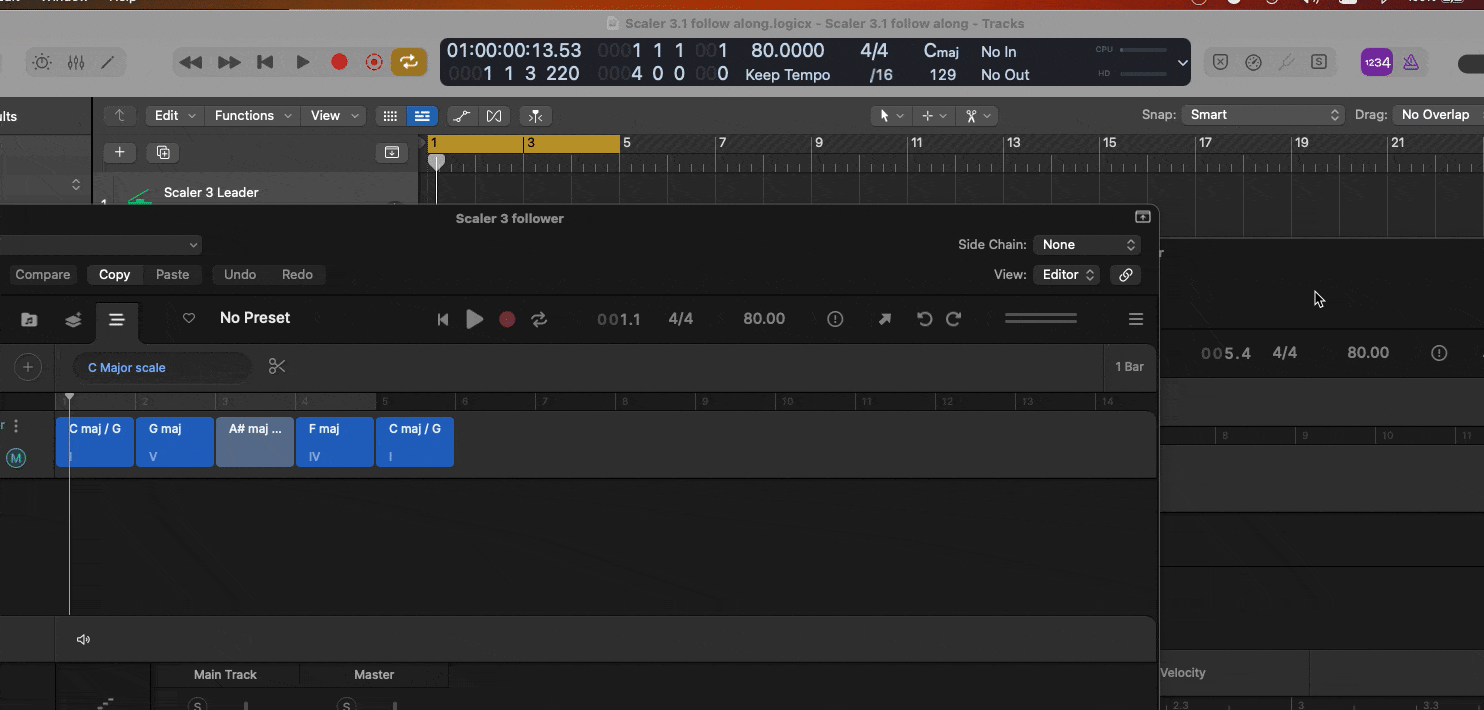Open the tuner icon in control bar
Viewport: 1484px width, 710px height.
(1287, 62)
